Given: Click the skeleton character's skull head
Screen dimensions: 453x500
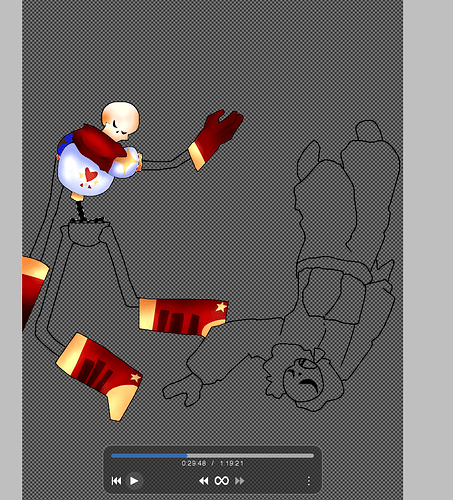Looking at the screenshot, I should click(120, 119).
